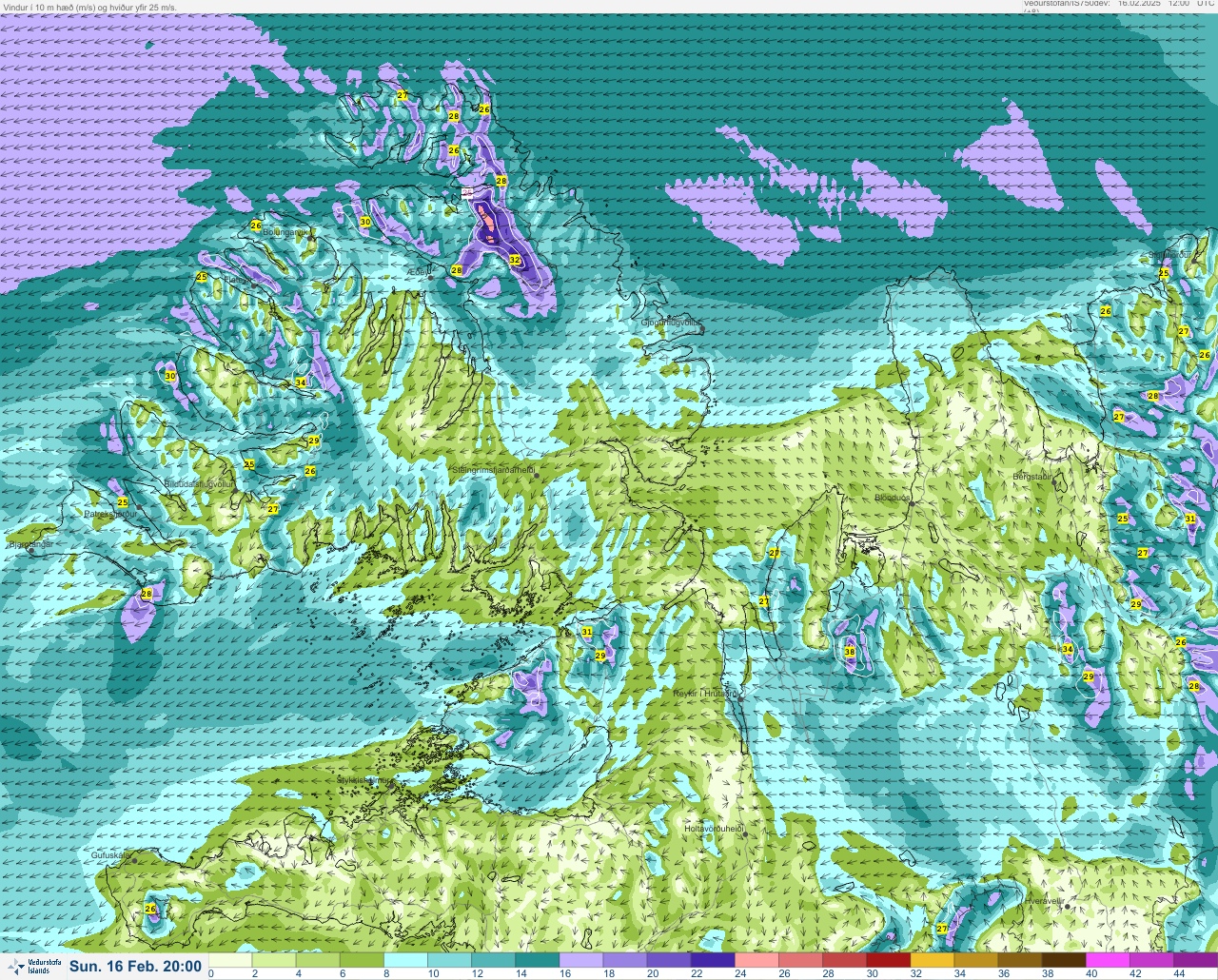
Task: Select the Siglufjörður station label
Action: 1168,255
